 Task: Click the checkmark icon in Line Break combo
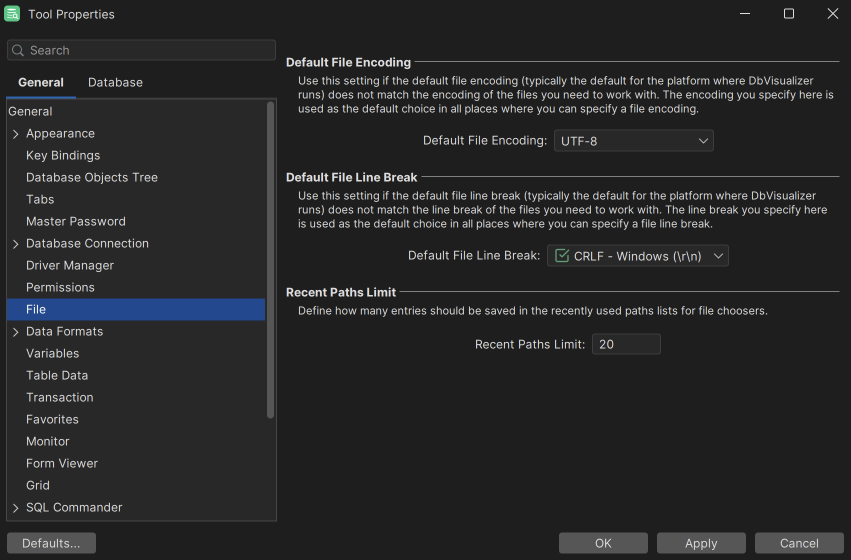pyautogui.click(x=562, y=256)
